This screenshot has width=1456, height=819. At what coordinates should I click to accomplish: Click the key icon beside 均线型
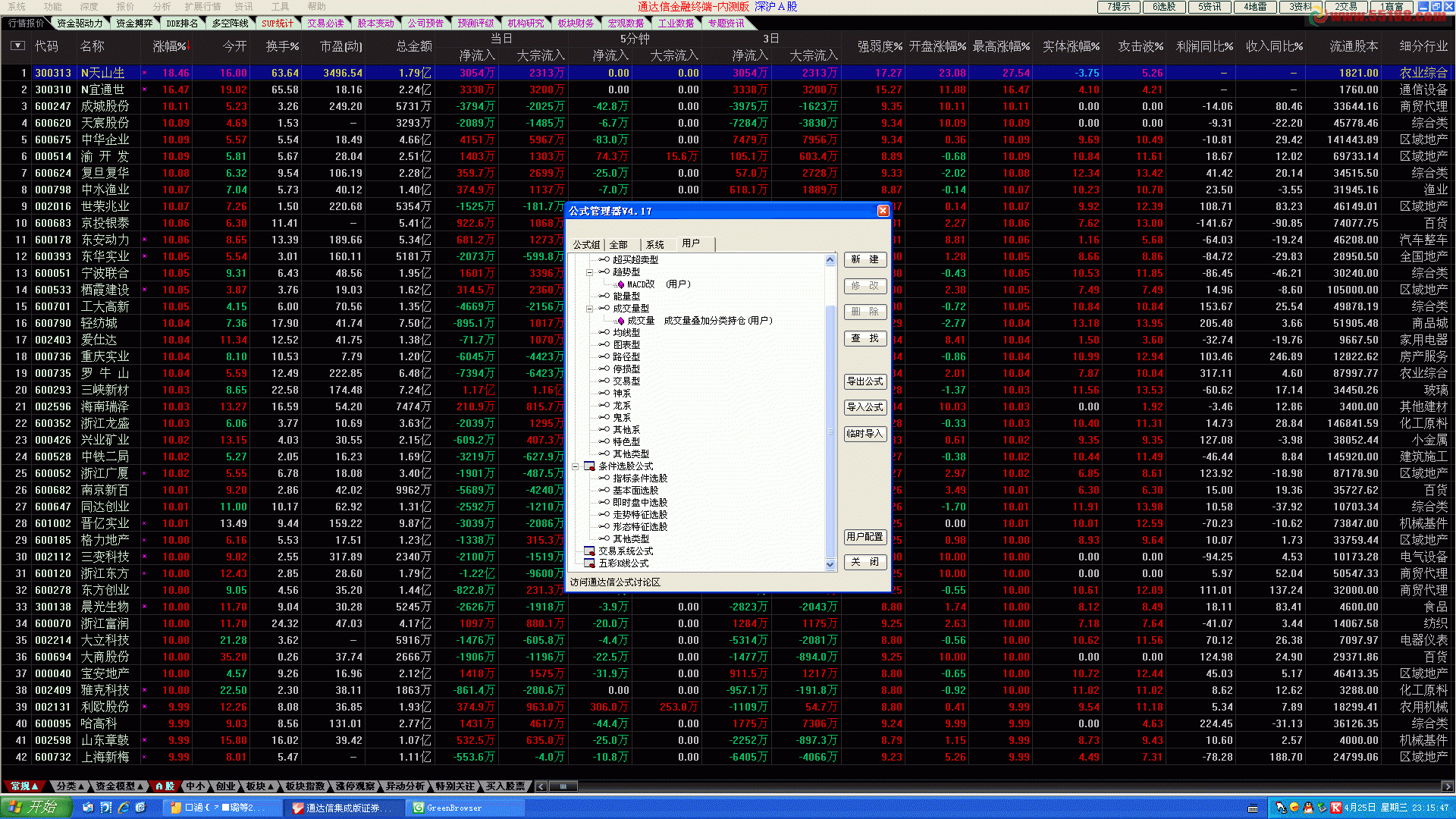[604, 333]
